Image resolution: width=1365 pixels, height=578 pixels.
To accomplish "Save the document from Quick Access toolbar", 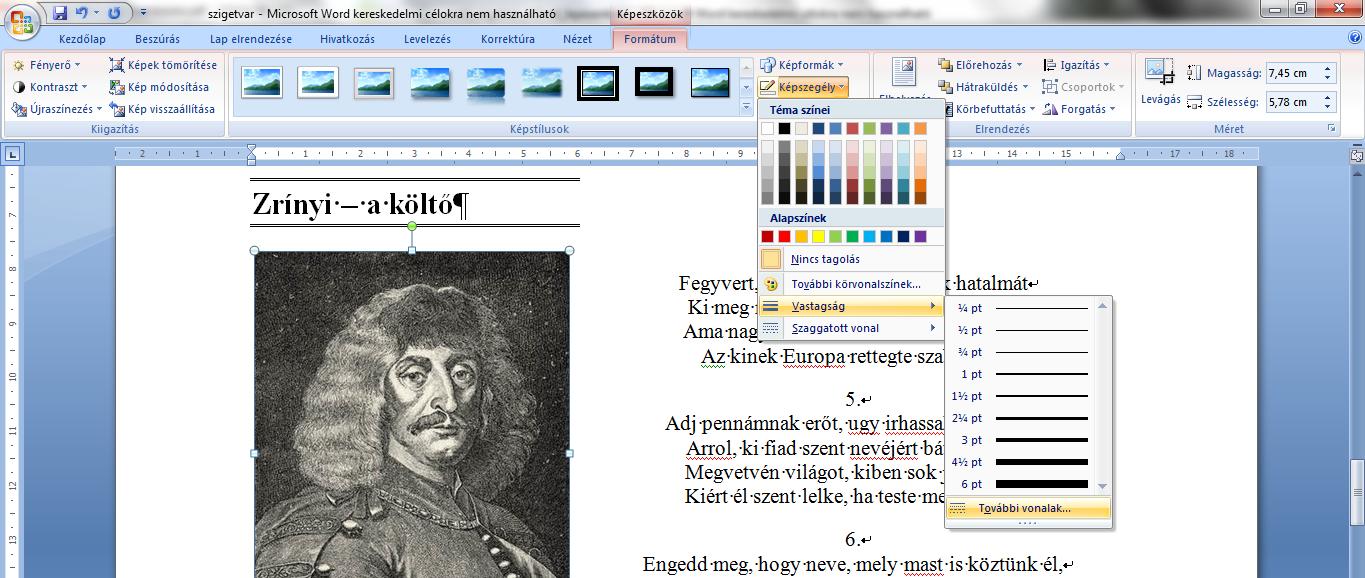I will pyautogui.click(x=60, y=13).
